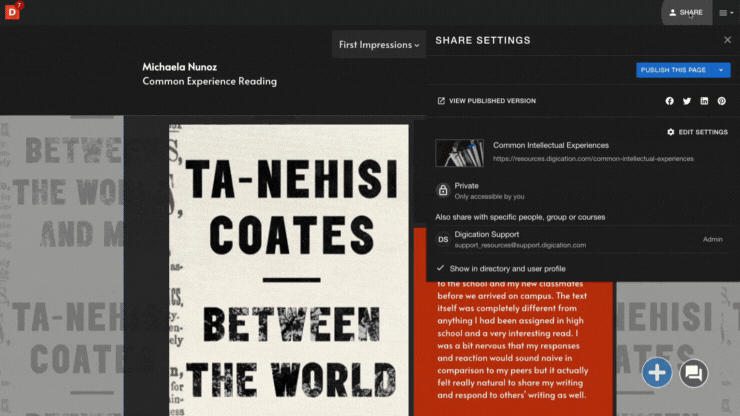Open Edit Settings with gear

[x=697, y=132]
